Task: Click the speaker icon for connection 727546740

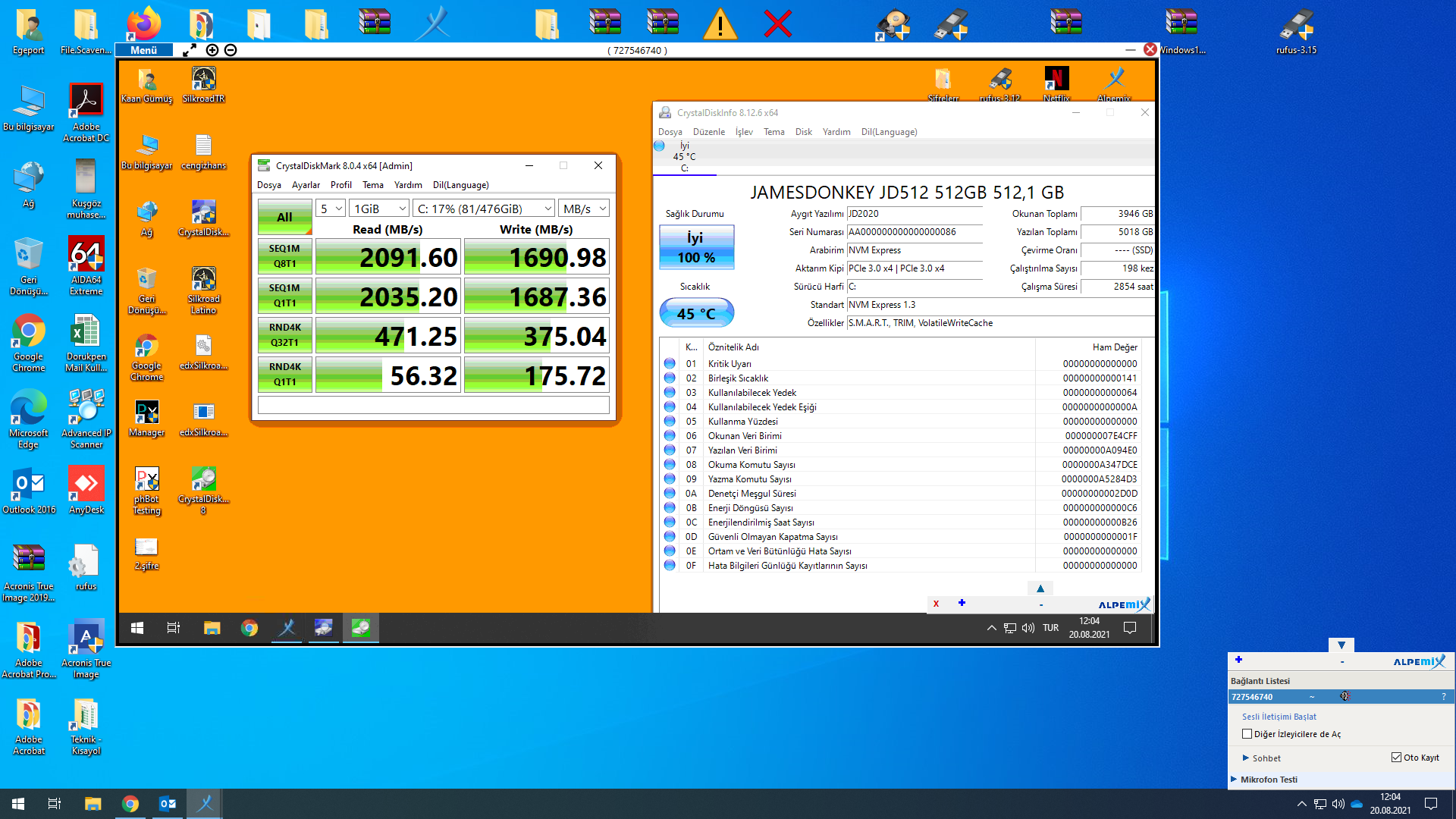Action: click(1345, 696)
